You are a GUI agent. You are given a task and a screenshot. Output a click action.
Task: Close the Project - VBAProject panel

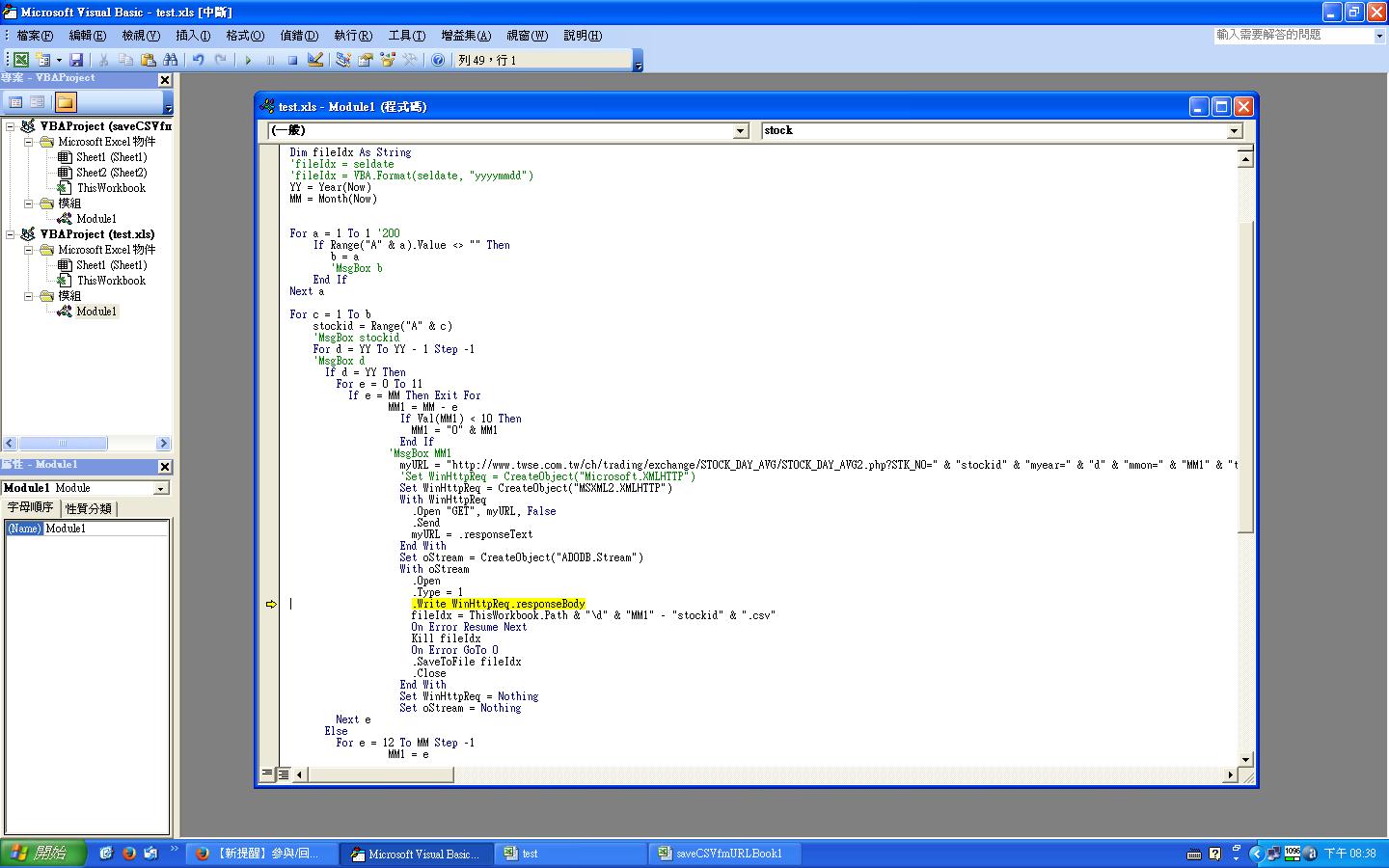click(165, 80)
